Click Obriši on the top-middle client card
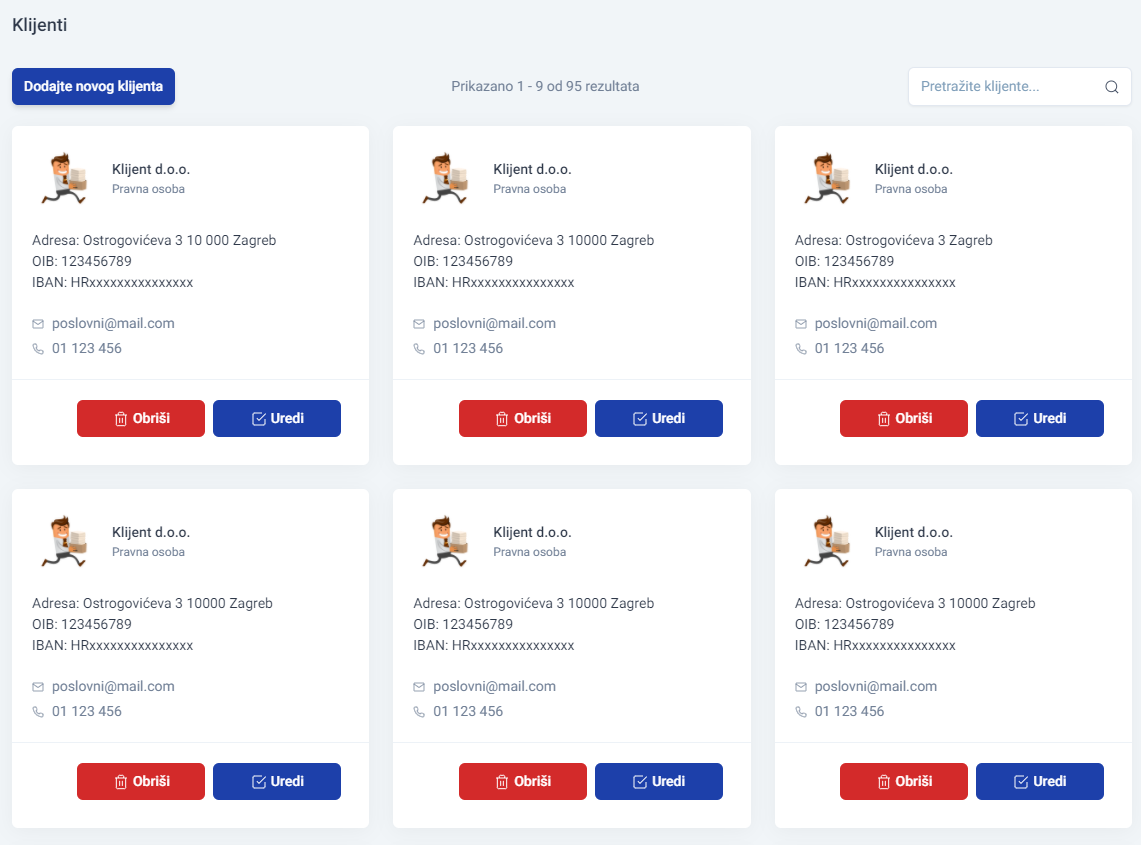Screen dimensions: 1141x845 coord(522,418)
